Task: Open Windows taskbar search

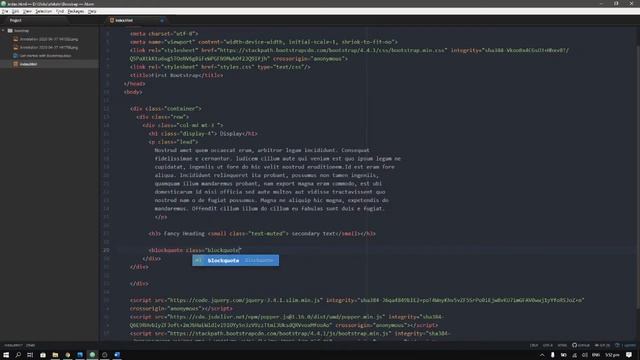Action: pyautogui.click(x=18, y=355)
